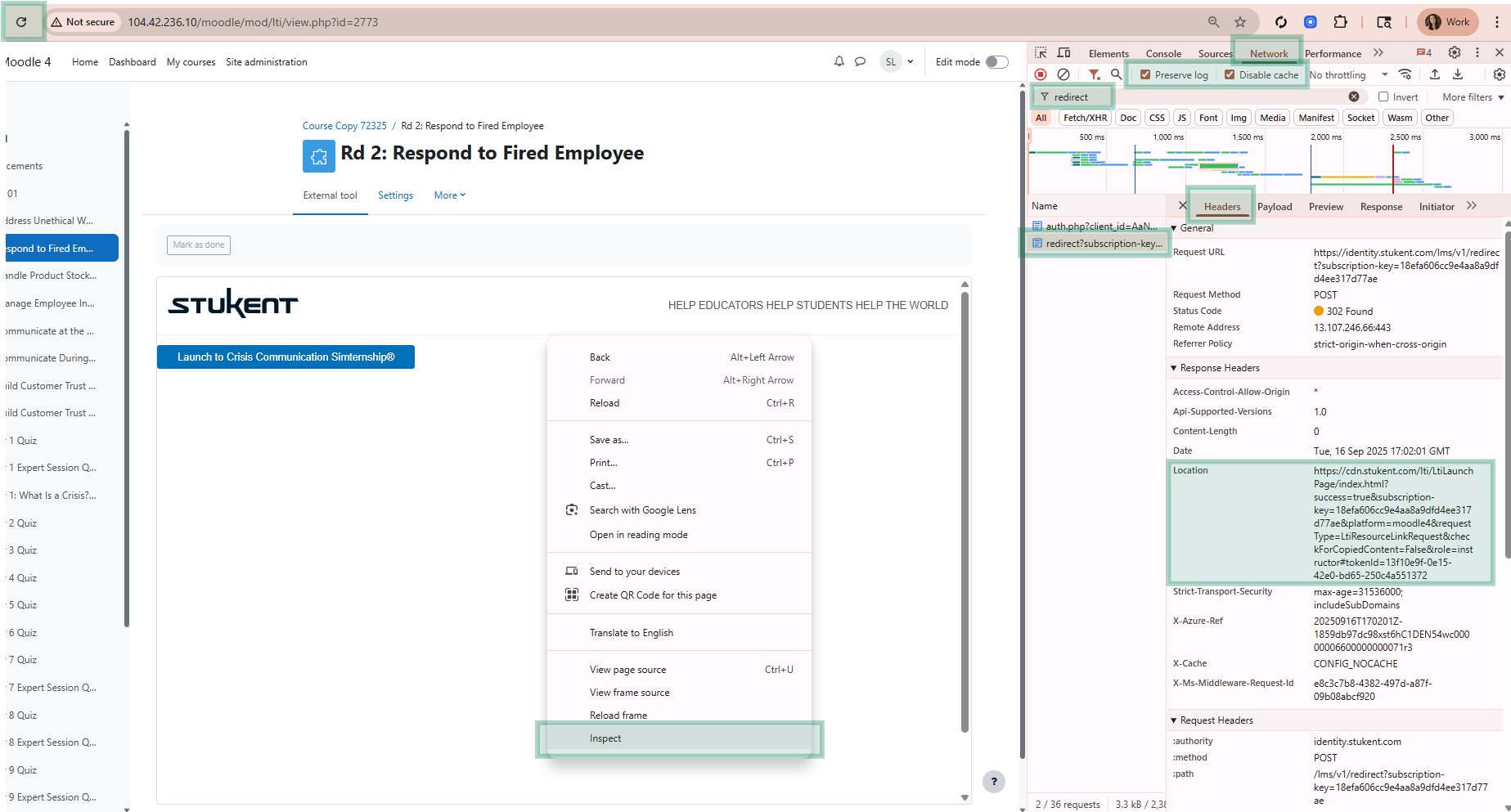The image size is (1511, 812).
Task: Click the redirect filter input field
Action: click(1080, 97)
